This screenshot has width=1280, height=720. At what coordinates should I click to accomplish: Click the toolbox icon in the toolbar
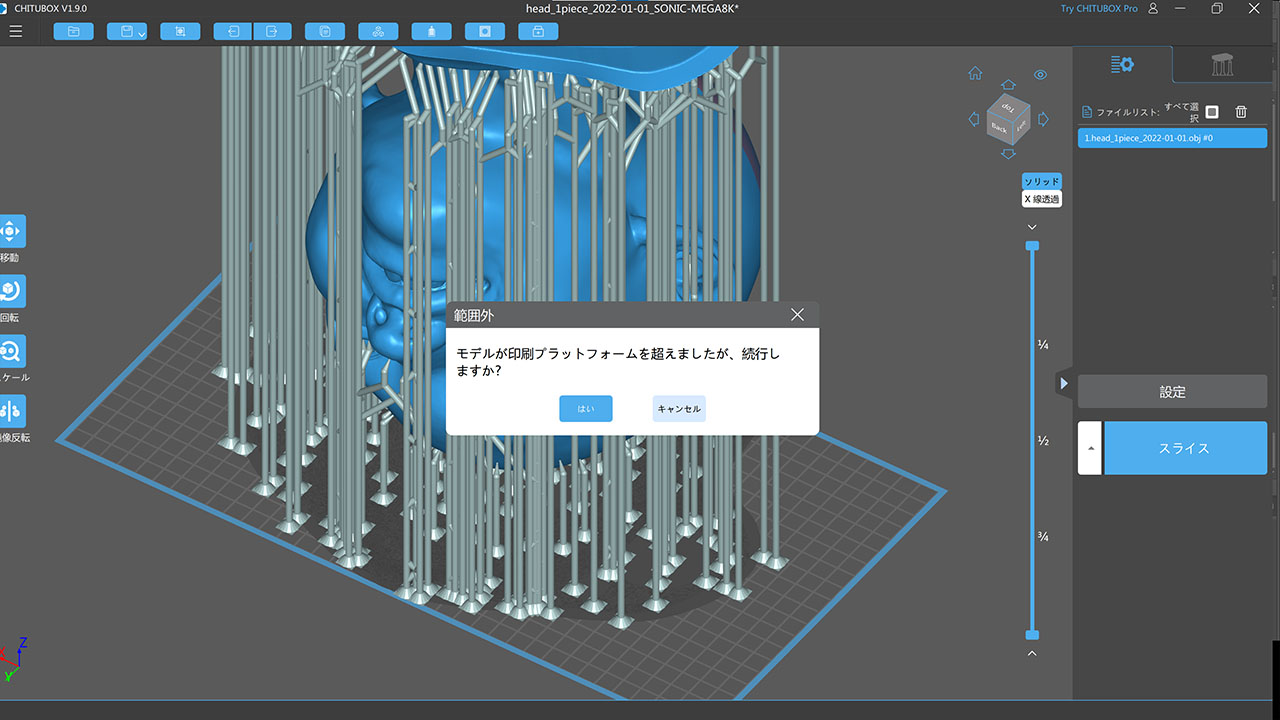538,31
